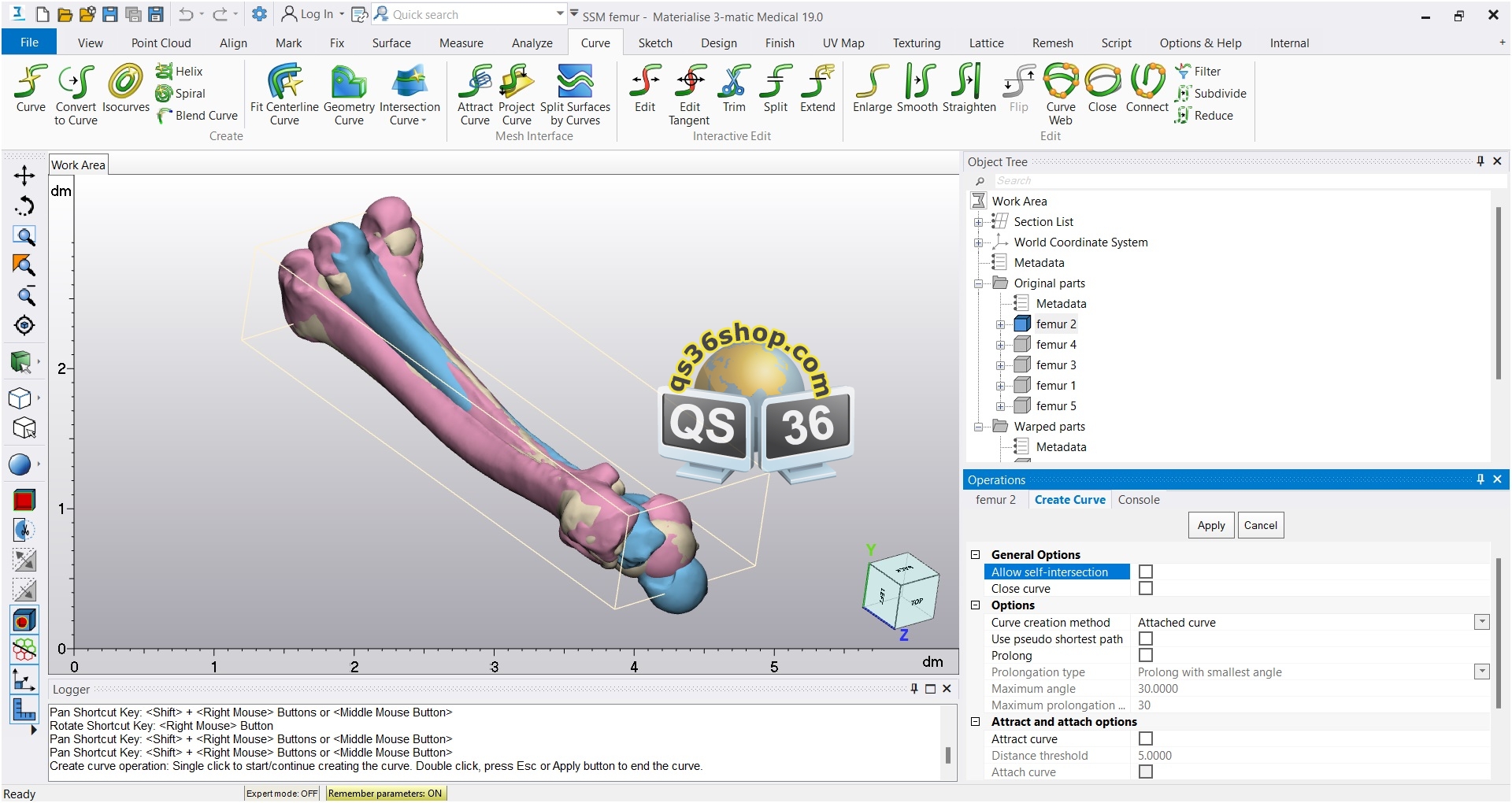Click the Maximum angle value field

pyautogui.click(x=1310, y=689)
